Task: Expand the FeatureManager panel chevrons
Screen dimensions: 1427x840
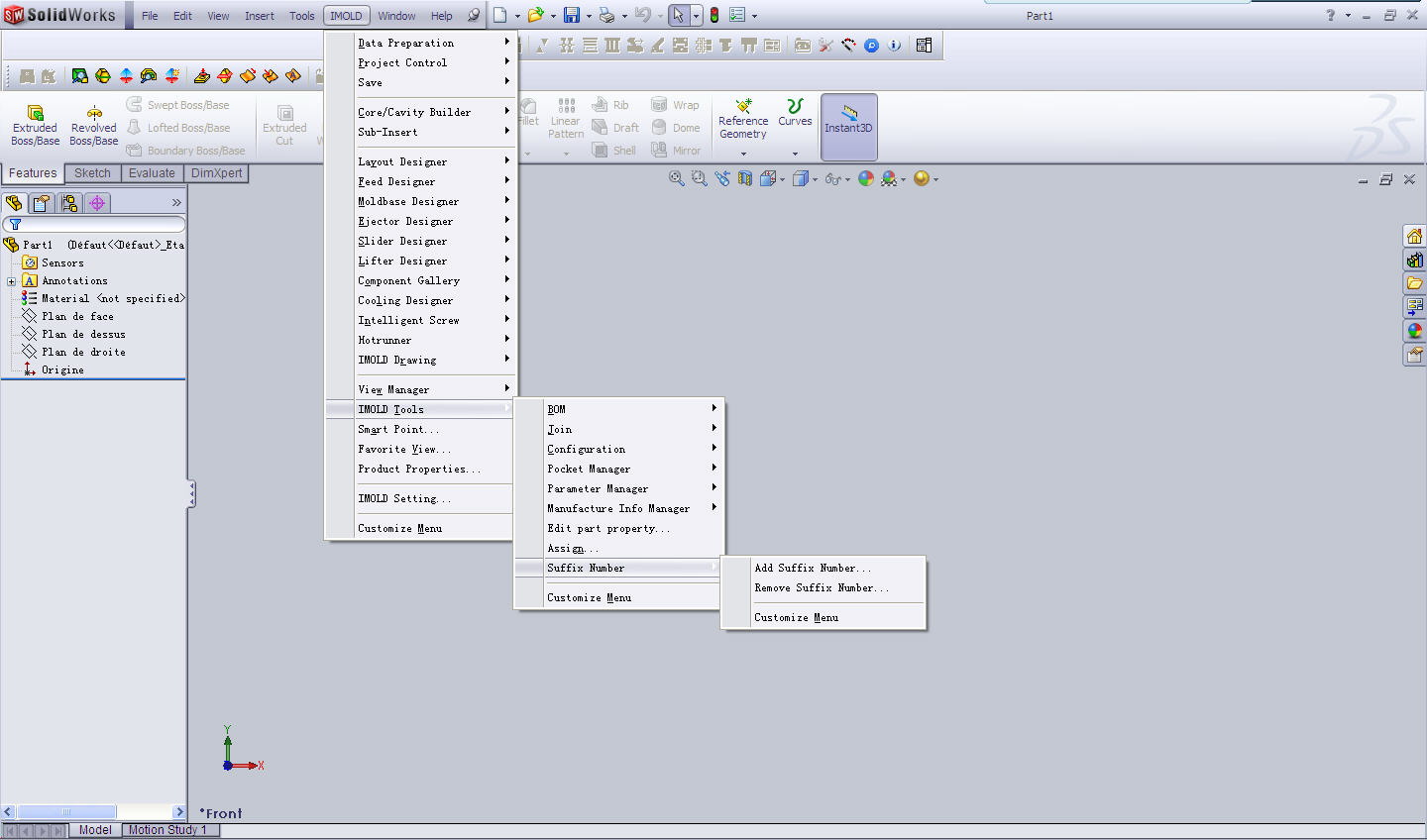Action: tap(176, 202)
